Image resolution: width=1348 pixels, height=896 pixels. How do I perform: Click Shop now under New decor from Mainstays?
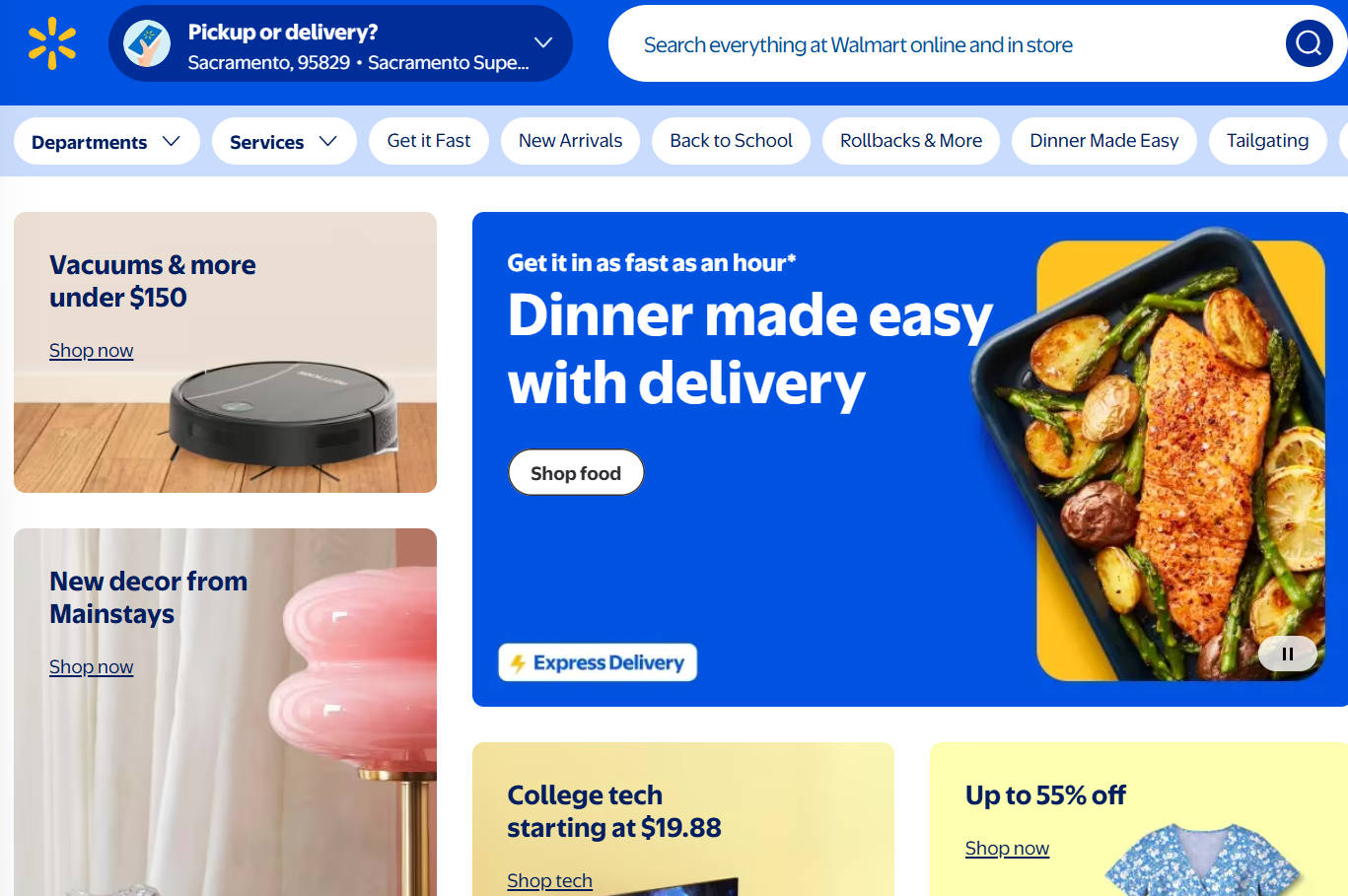pyautogui.click(x=91, y=667)
